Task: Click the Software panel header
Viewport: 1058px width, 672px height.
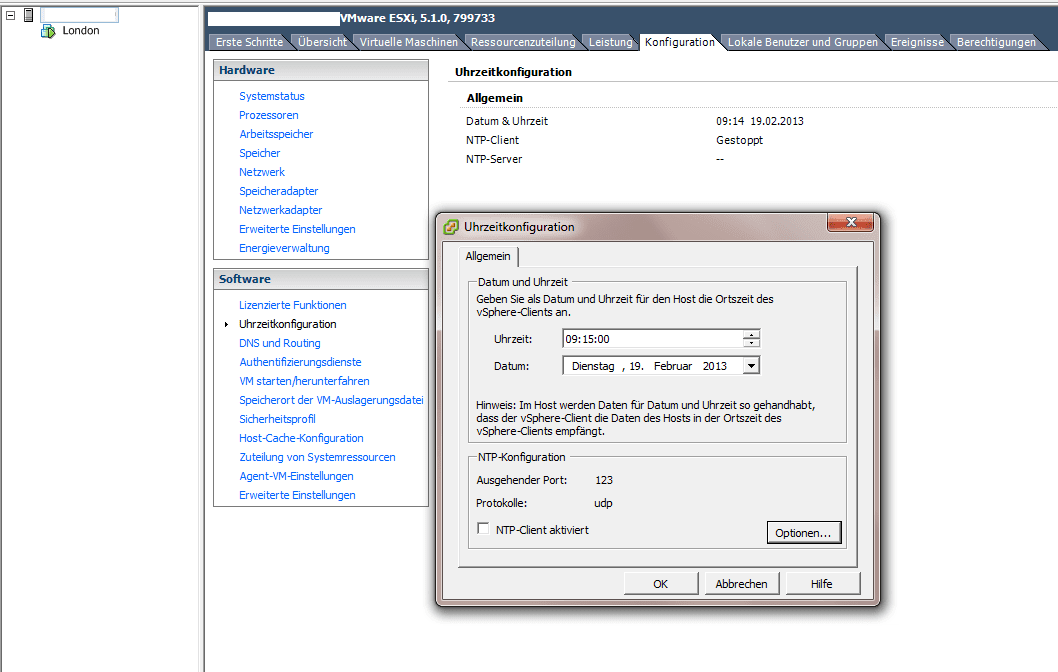Action: coord(321,279)
